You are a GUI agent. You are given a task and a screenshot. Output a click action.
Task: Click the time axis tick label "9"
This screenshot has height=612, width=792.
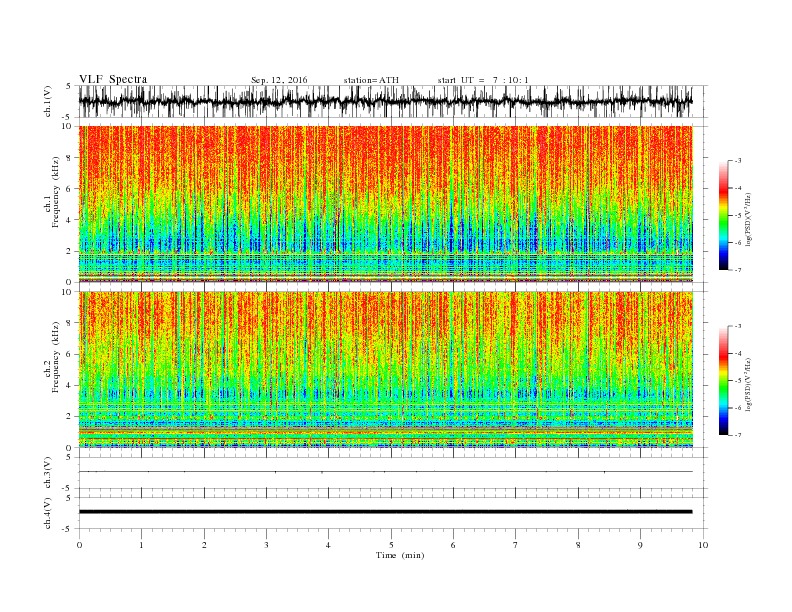[x=640, y=545]
